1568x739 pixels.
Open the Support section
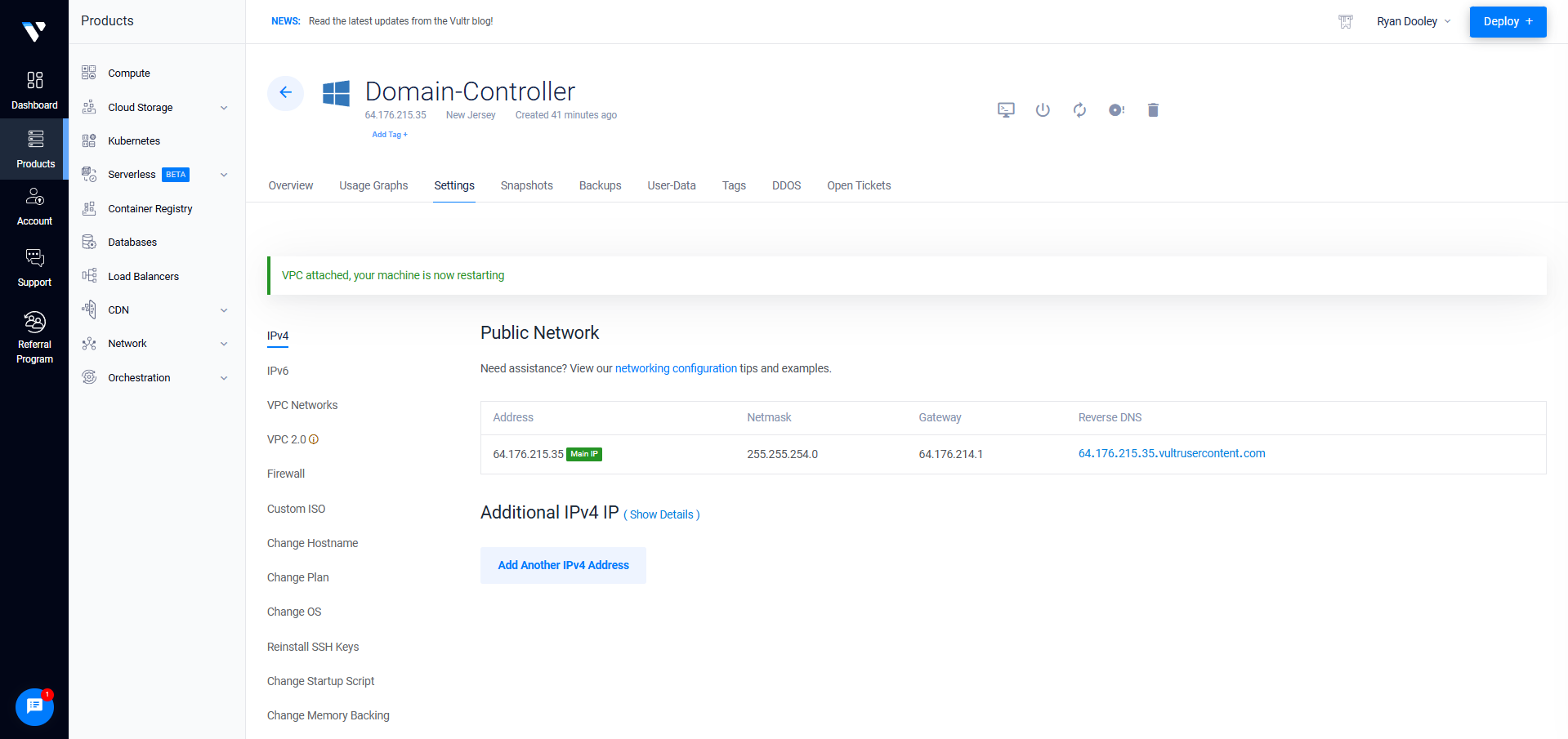pyautogui.click(x=34, y=268)
